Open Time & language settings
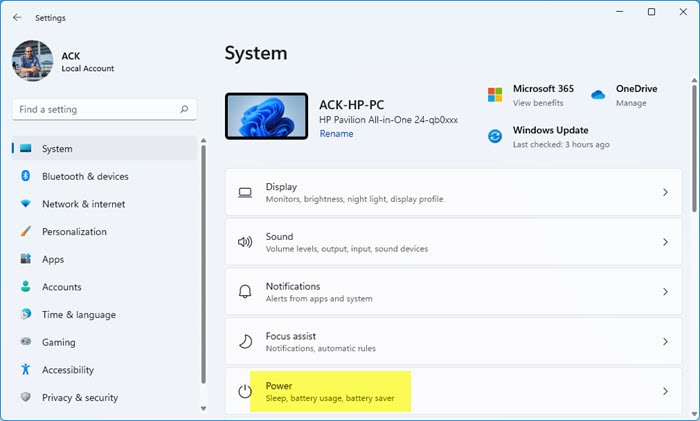The image size is (700, 421). coord(104,315)
